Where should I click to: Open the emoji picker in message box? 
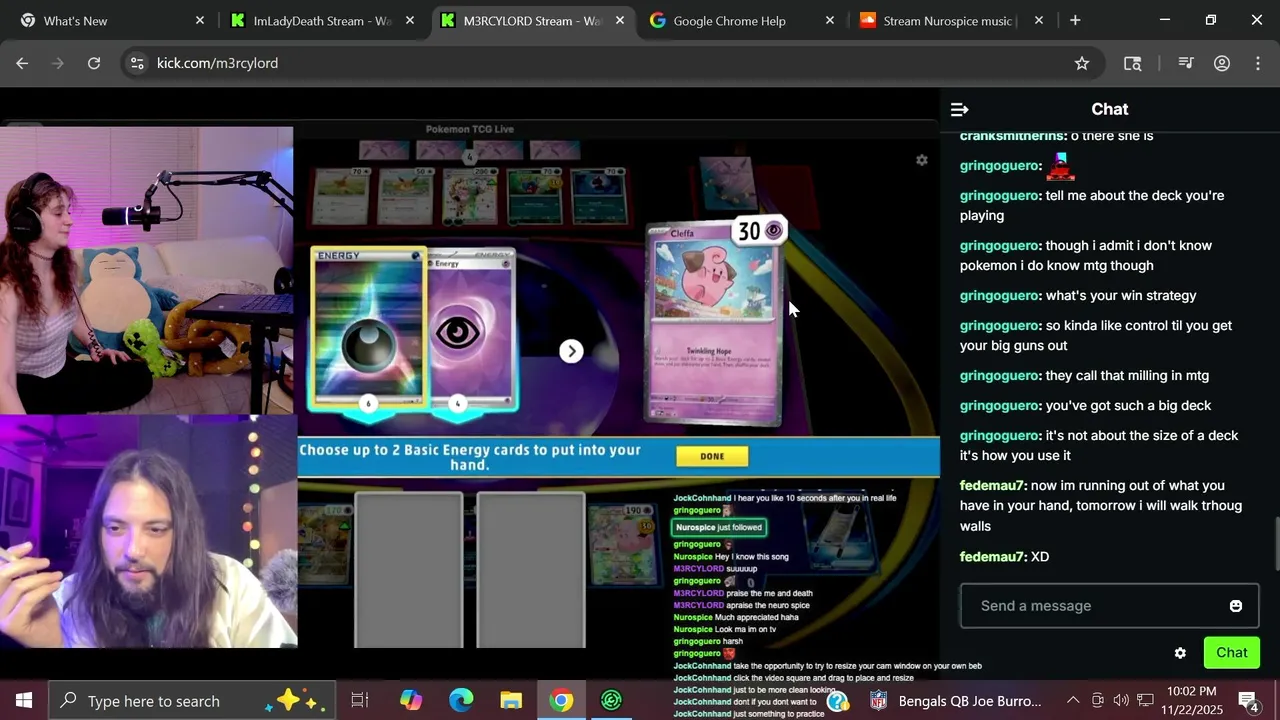pyautogui.click(x=1236, y=606)
